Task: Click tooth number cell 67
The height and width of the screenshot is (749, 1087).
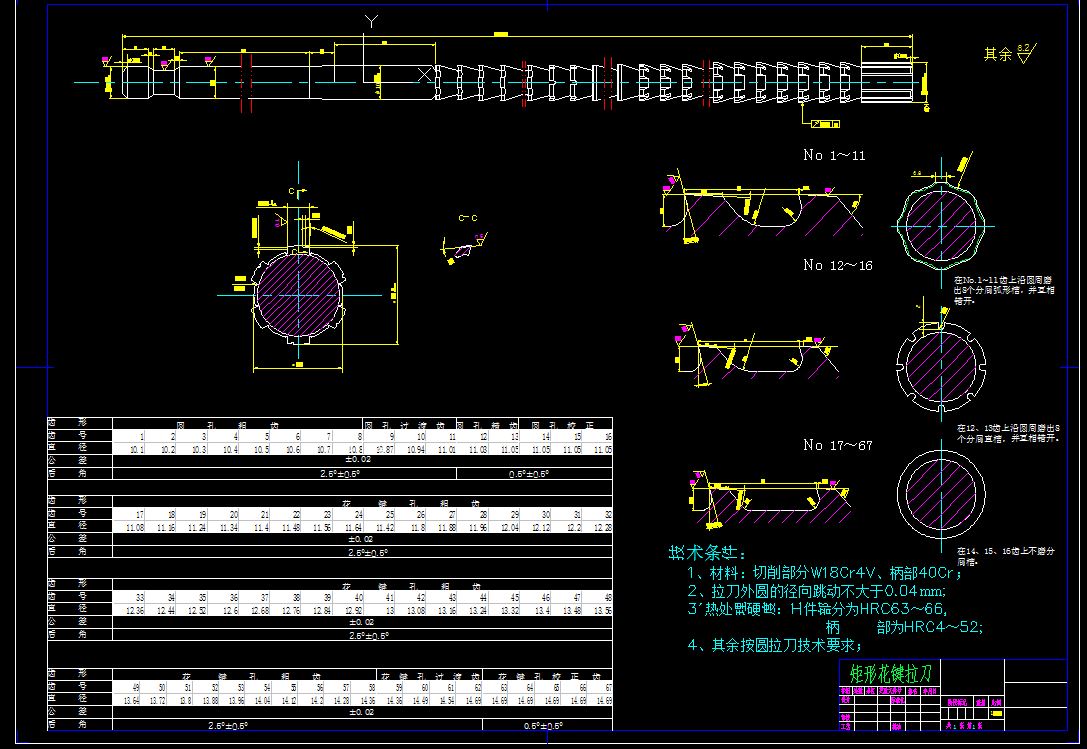Action: [x=608, y=688]
